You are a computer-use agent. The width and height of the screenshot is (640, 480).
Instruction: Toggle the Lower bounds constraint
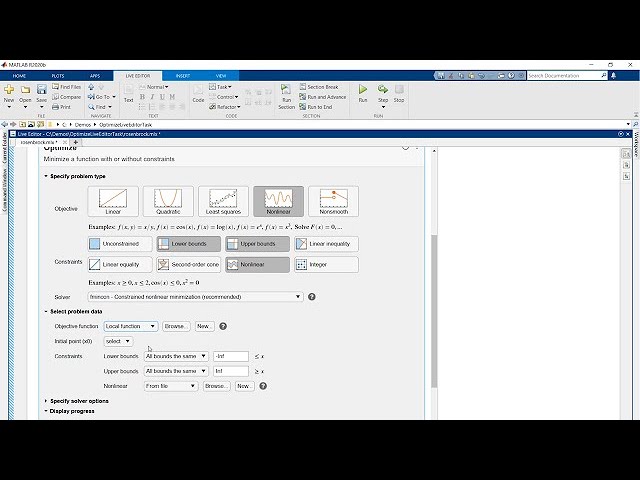click(189, 244)
